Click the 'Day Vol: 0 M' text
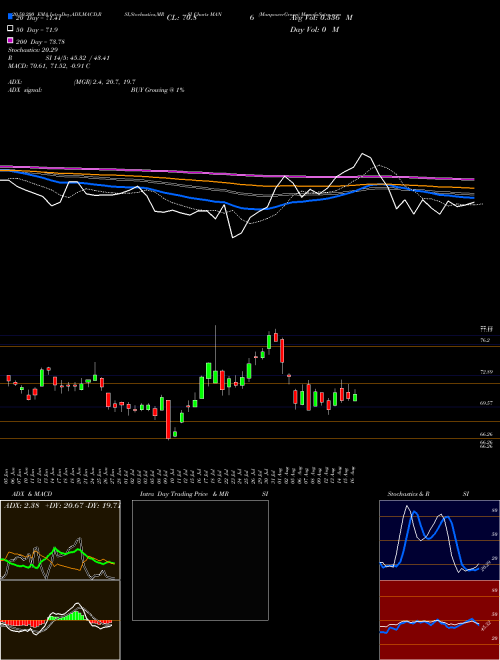The image size is (500, 660). pyautogui.click(x=314, y=30)
